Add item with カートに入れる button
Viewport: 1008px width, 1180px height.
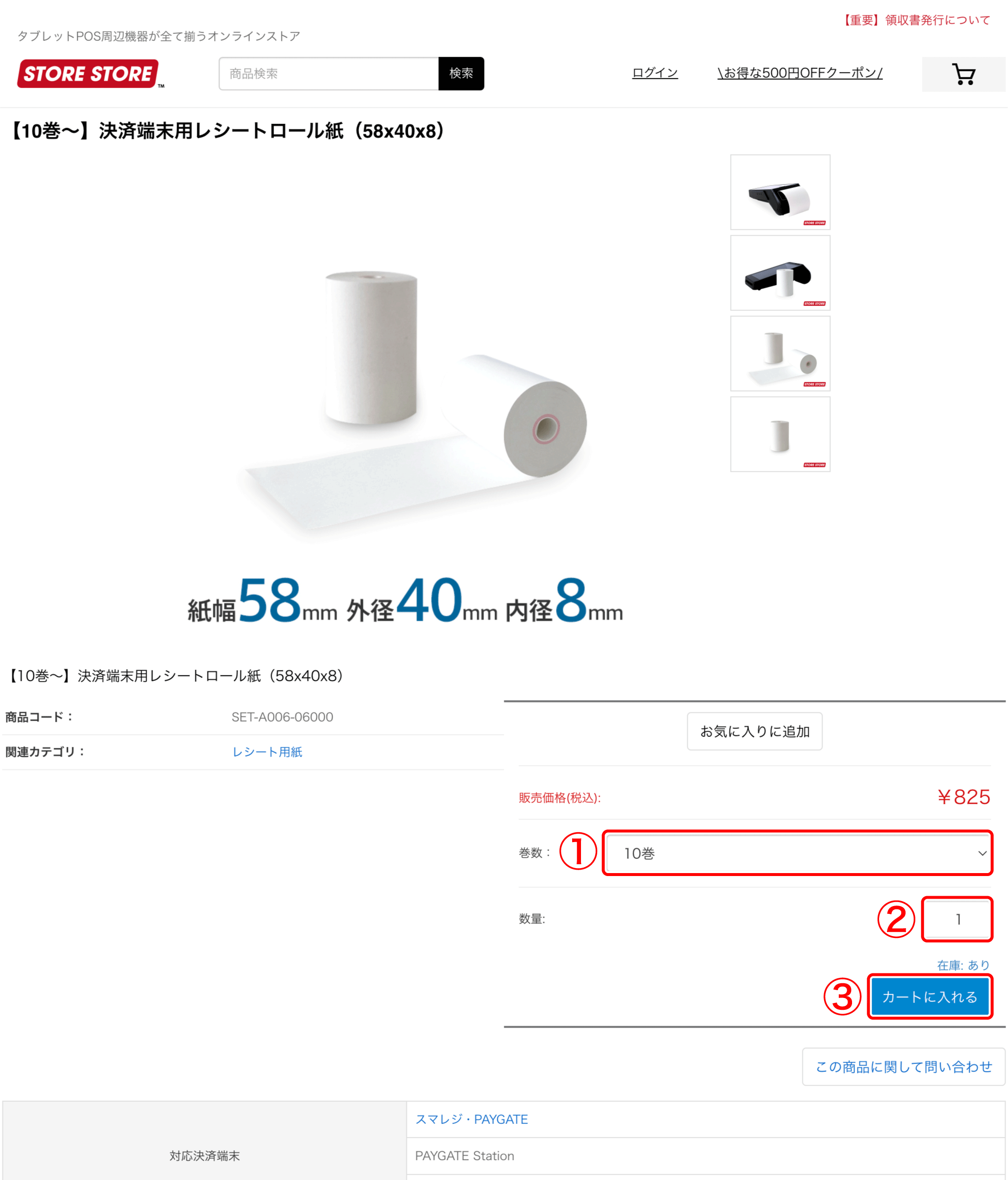pyautogui.click(x=930, y=997)
